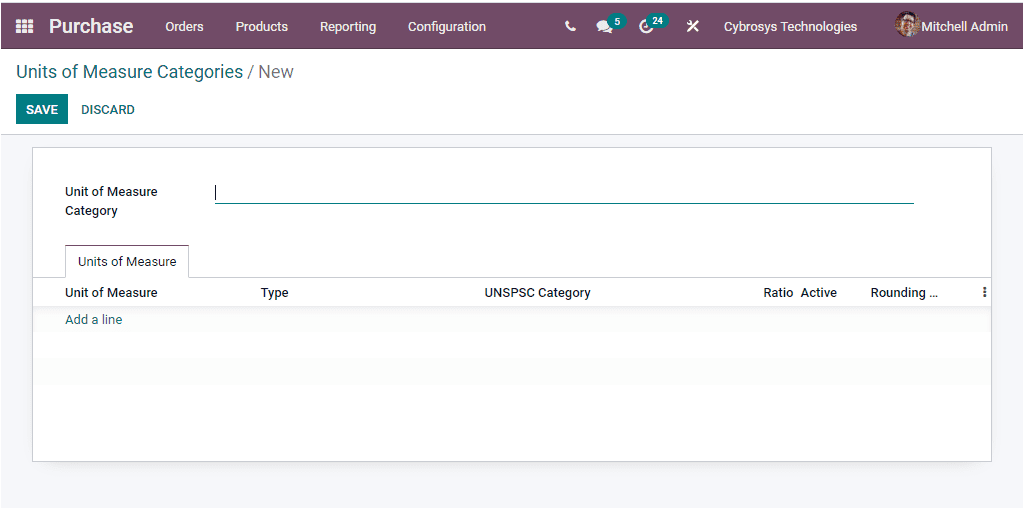Click the DISCARD button
The width and height of the screenshot is (1024, 509).
(x=108, y=110)
